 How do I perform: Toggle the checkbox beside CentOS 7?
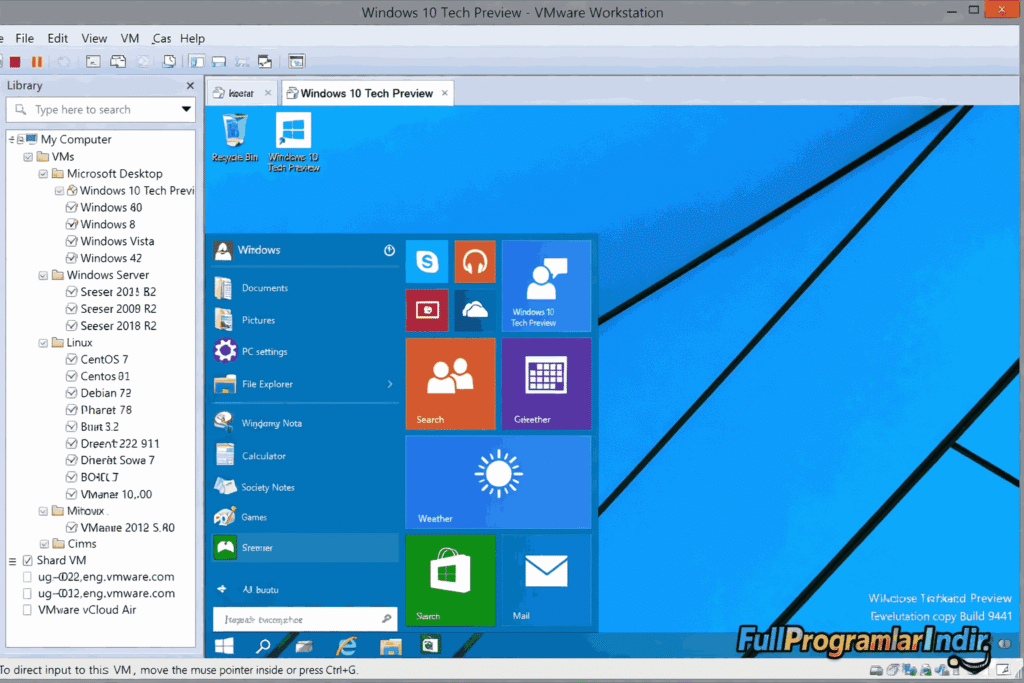coord(72,359)
